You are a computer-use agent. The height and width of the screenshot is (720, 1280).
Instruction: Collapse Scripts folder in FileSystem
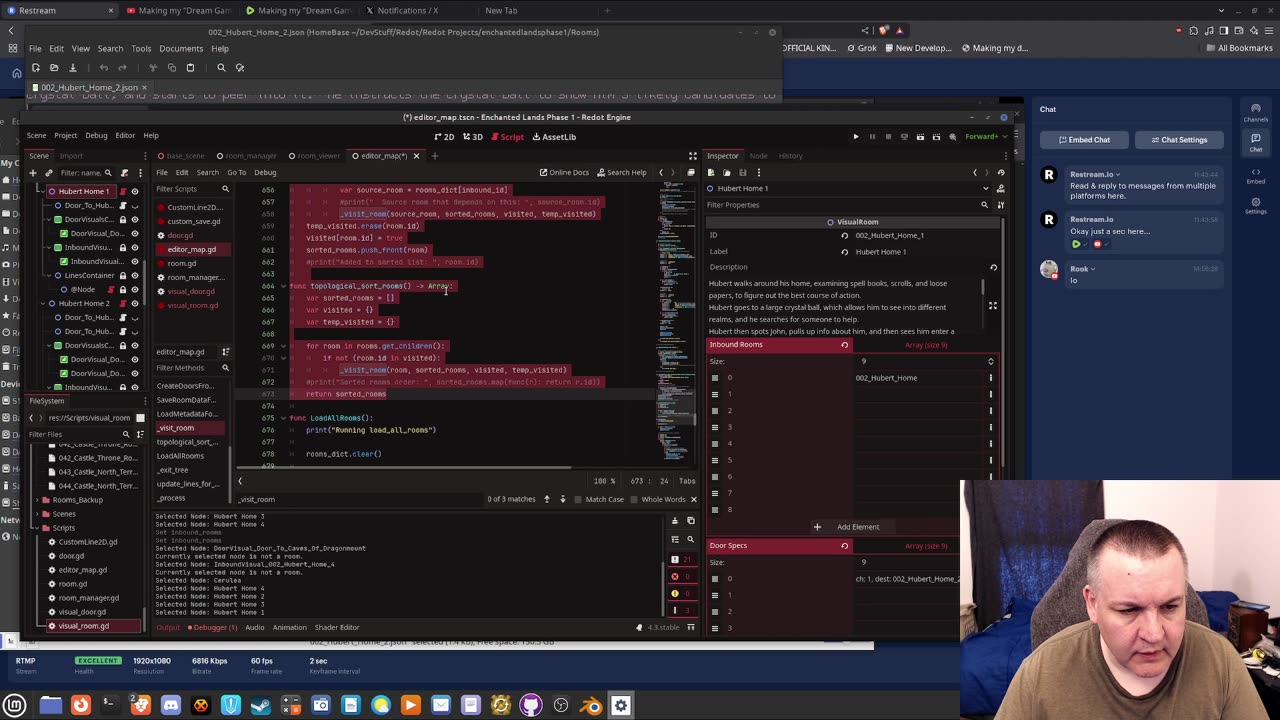click(x=36, y=528)
